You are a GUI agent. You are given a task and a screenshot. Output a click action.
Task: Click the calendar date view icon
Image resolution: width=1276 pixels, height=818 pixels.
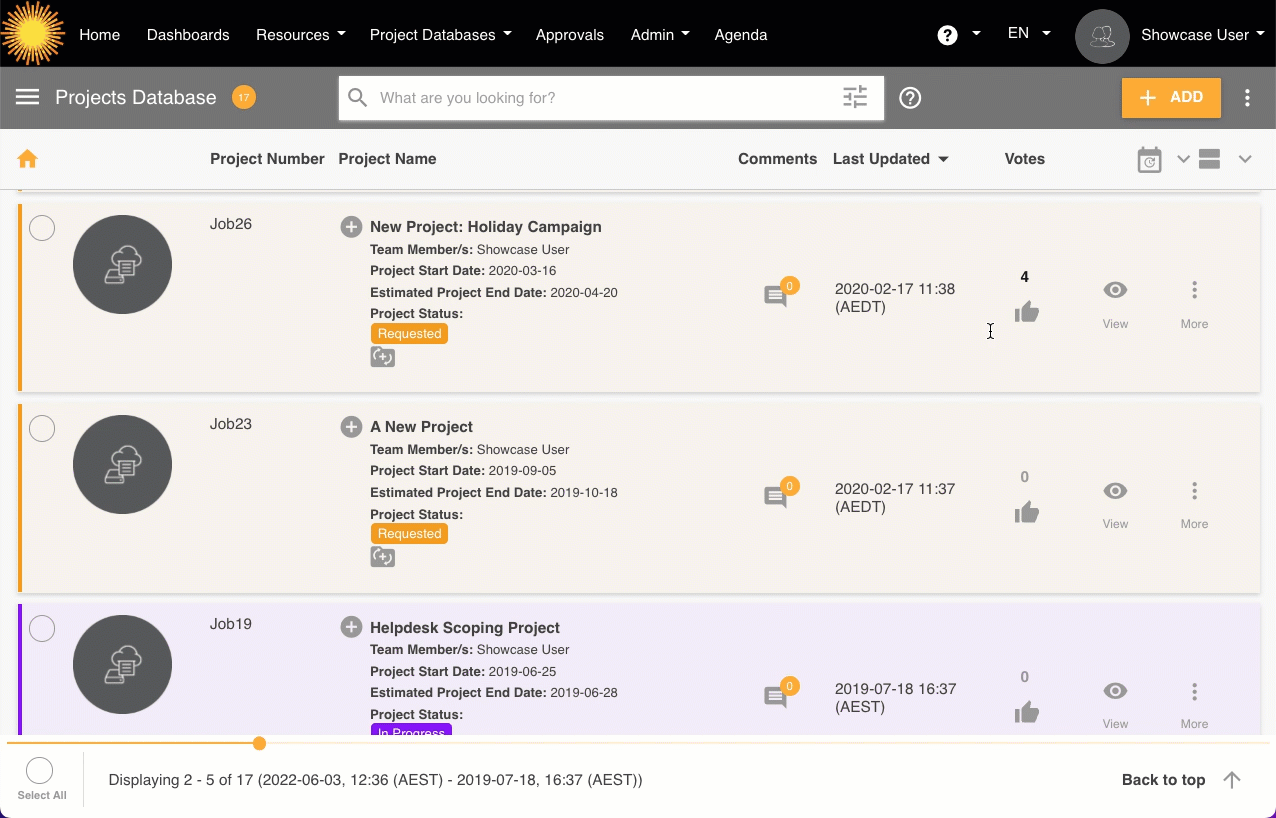(1150, 160)
